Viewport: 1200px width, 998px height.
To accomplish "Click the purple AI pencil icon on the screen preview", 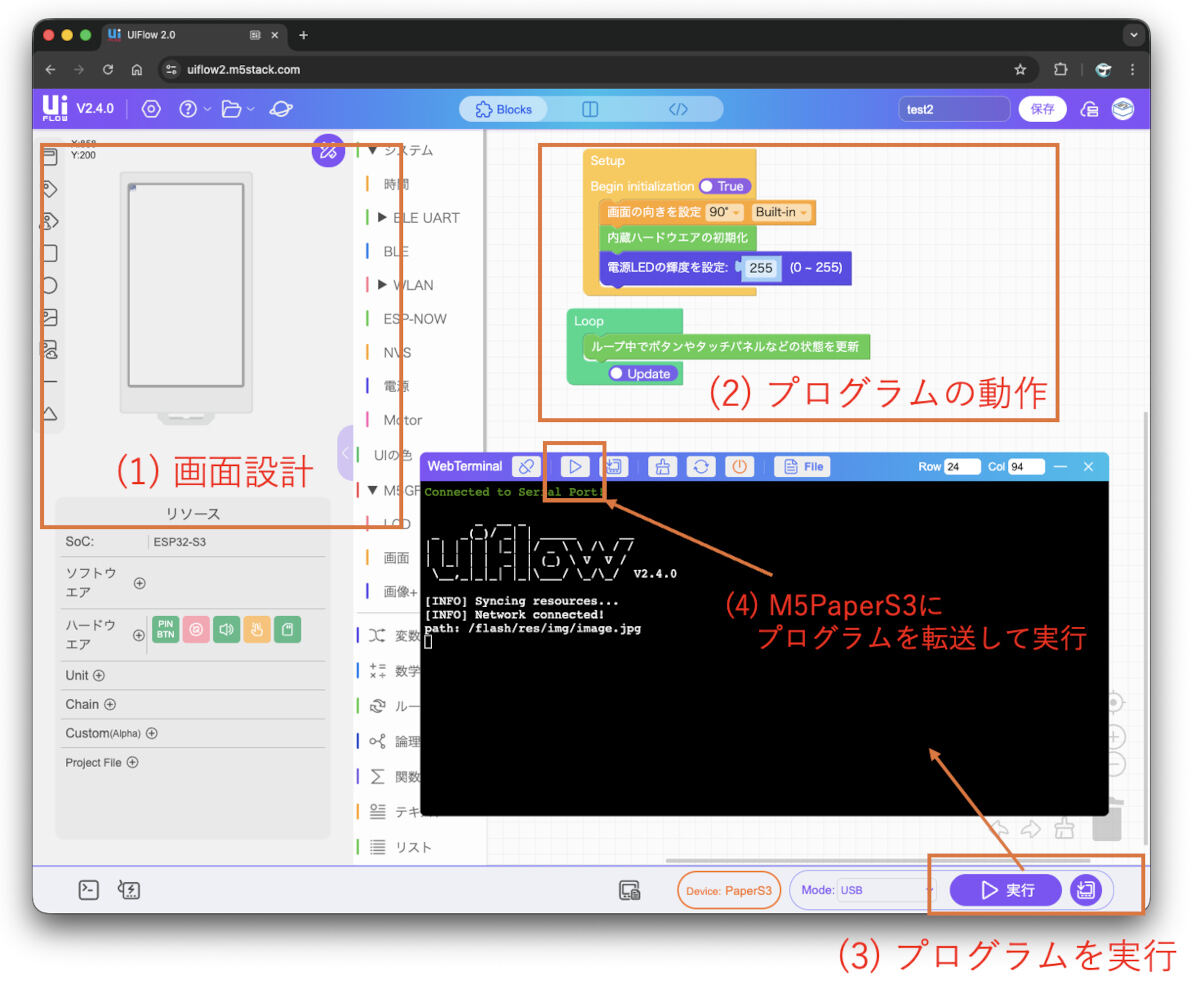I will coord(328,150).
